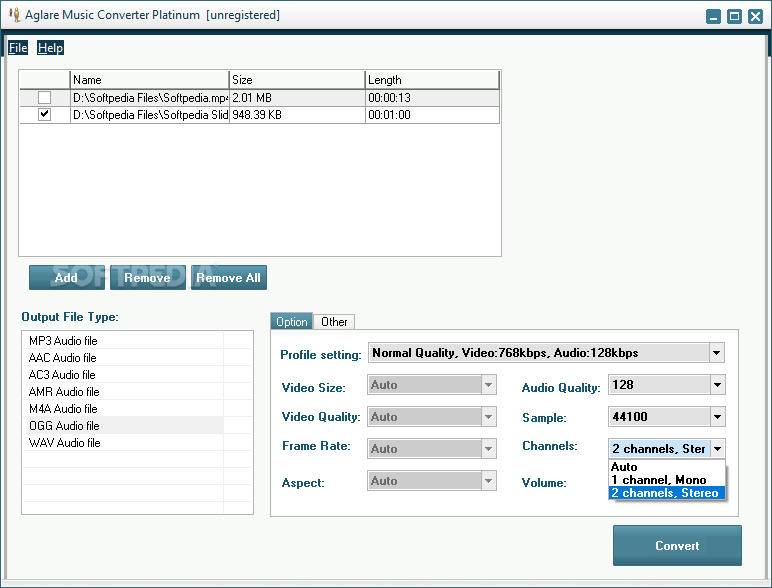
Task: Choose Auto in Channels list
Action: point(667,466)
